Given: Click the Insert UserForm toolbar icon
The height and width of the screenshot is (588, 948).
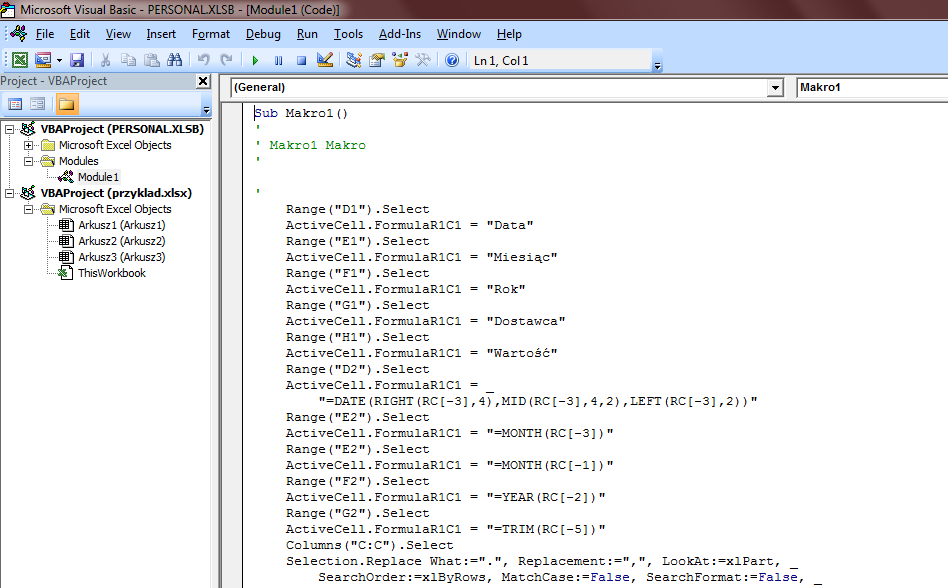Looking at the screenshot, I should 43,60.
